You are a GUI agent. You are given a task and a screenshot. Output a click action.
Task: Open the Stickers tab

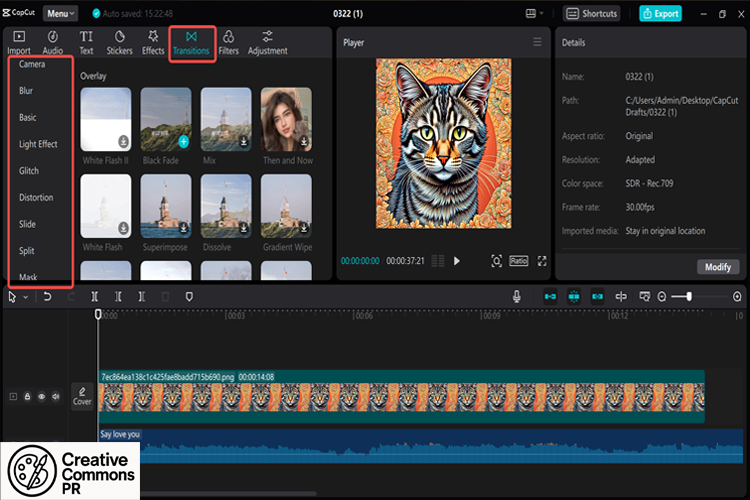pyautogui.click(x=119, y=43)
